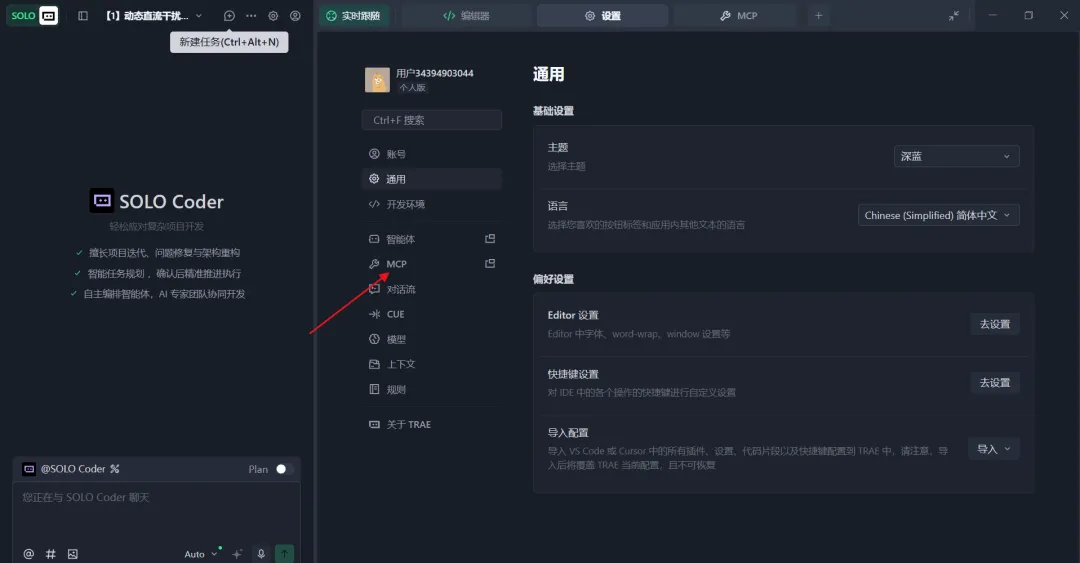1080x563 pixels.
Task: Click the 导入配置 label text
Action: [x=568, y=433]
